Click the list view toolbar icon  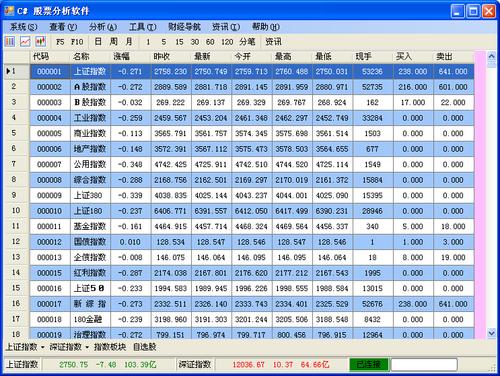tap(10, 42)
